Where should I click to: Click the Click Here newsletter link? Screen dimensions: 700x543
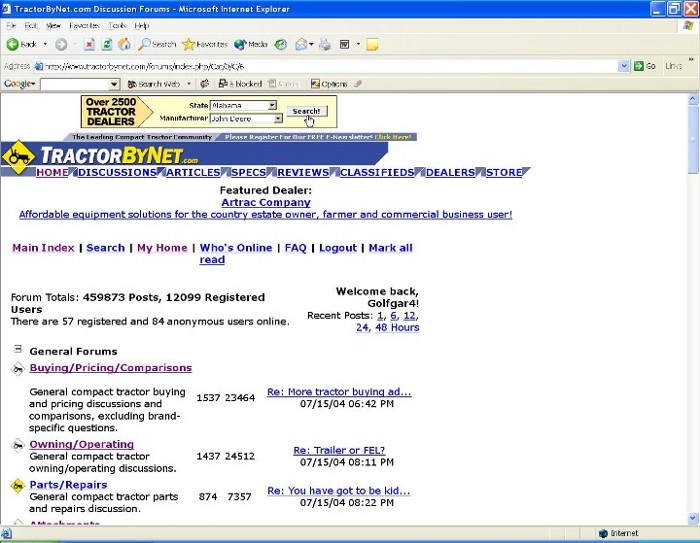(392, 137)
